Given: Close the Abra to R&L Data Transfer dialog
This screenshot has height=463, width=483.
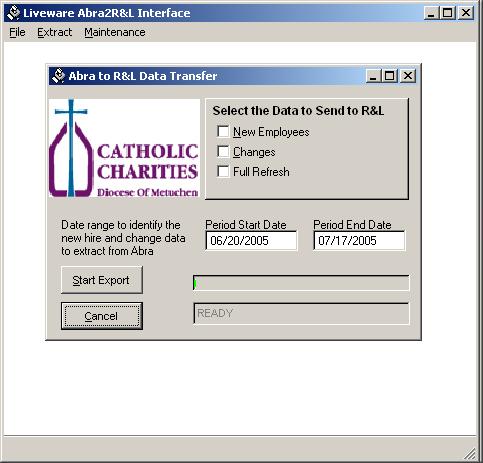Looking at the screenshot, I should click(x=408, y=76).
